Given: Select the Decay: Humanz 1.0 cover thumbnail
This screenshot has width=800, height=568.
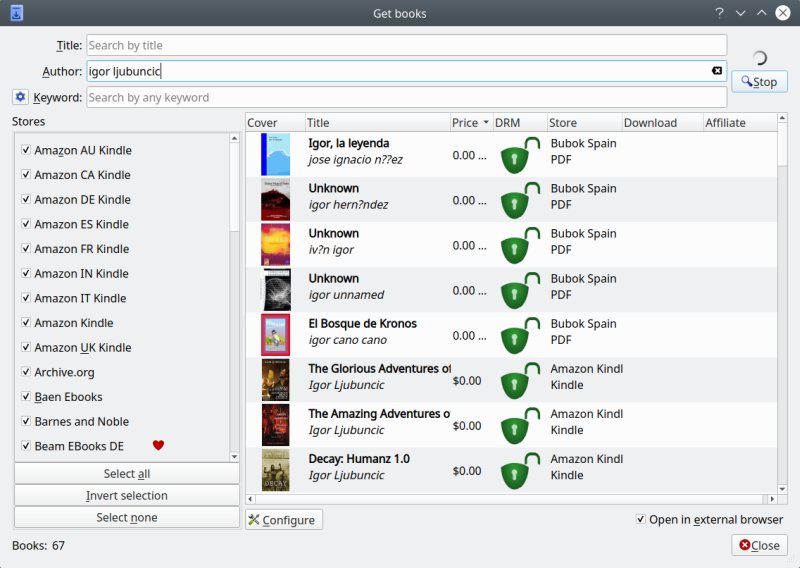Looking at the screenshot, I should point(275,470).
